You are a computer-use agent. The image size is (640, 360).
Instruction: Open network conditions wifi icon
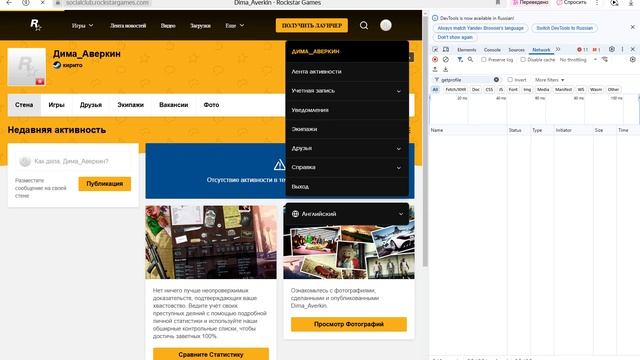605,60
